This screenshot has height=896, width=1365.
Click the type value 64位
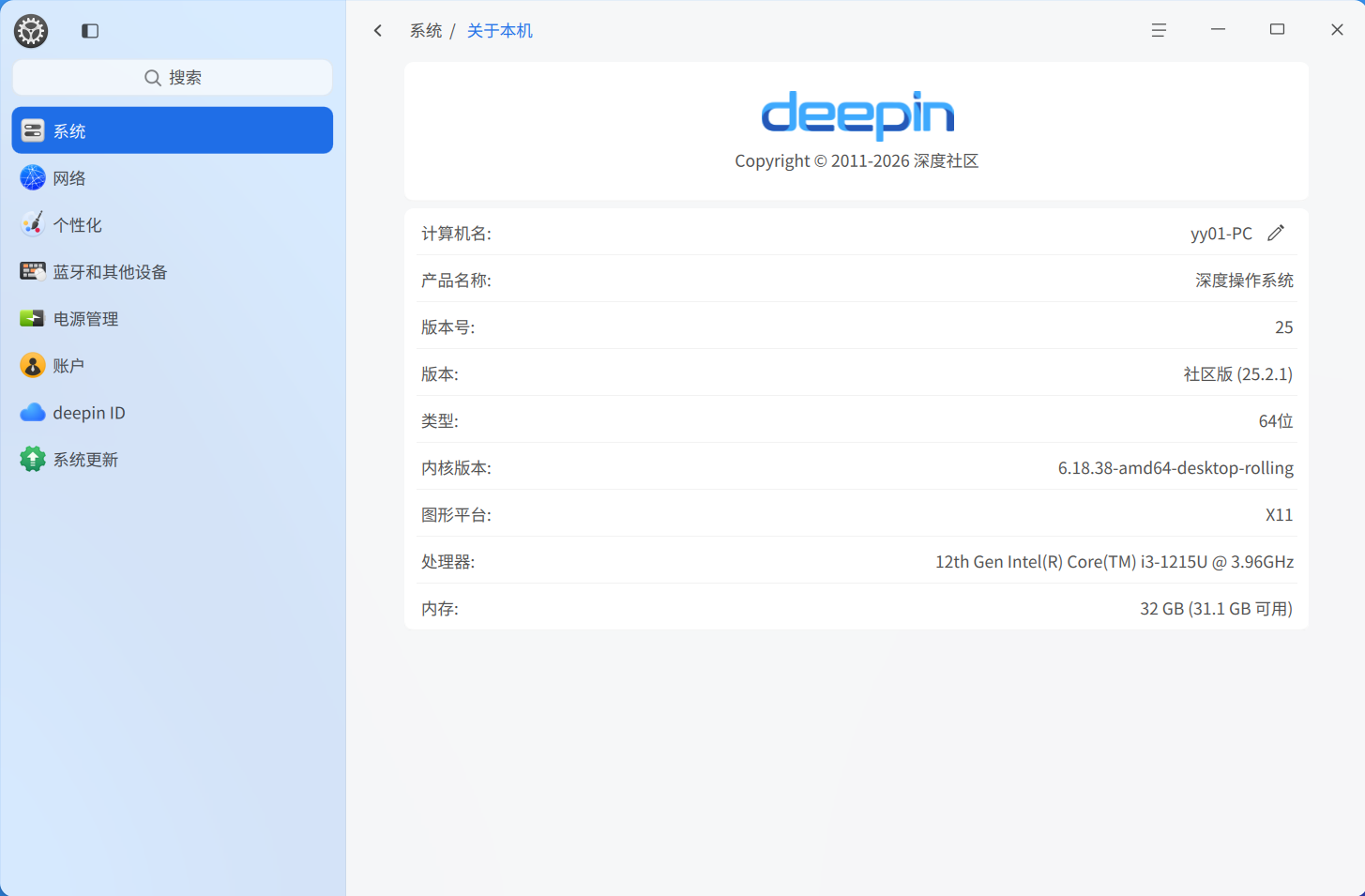click(x=1276, y=421)
